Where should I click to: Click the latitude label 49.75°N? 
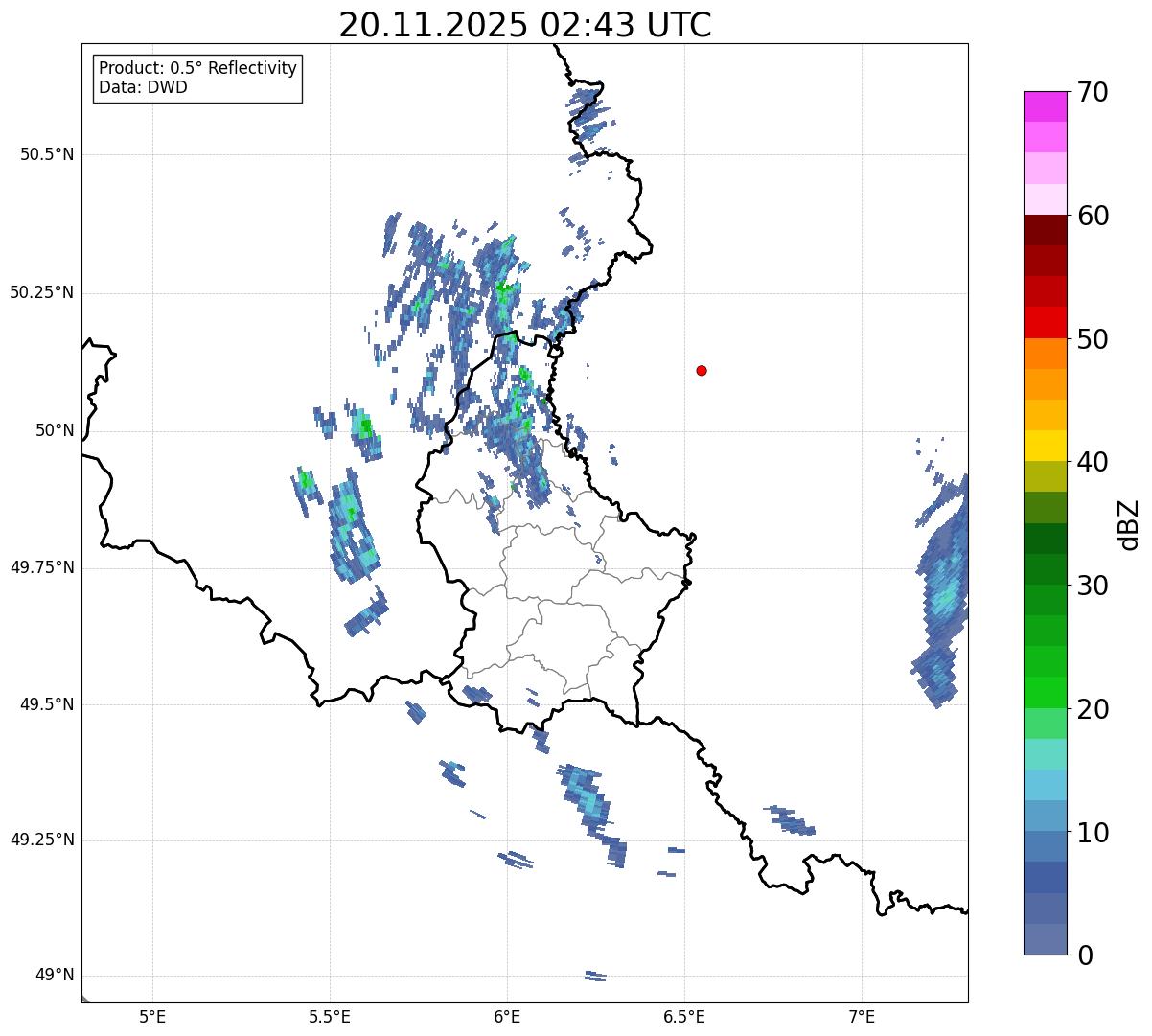tap(41, 567)
